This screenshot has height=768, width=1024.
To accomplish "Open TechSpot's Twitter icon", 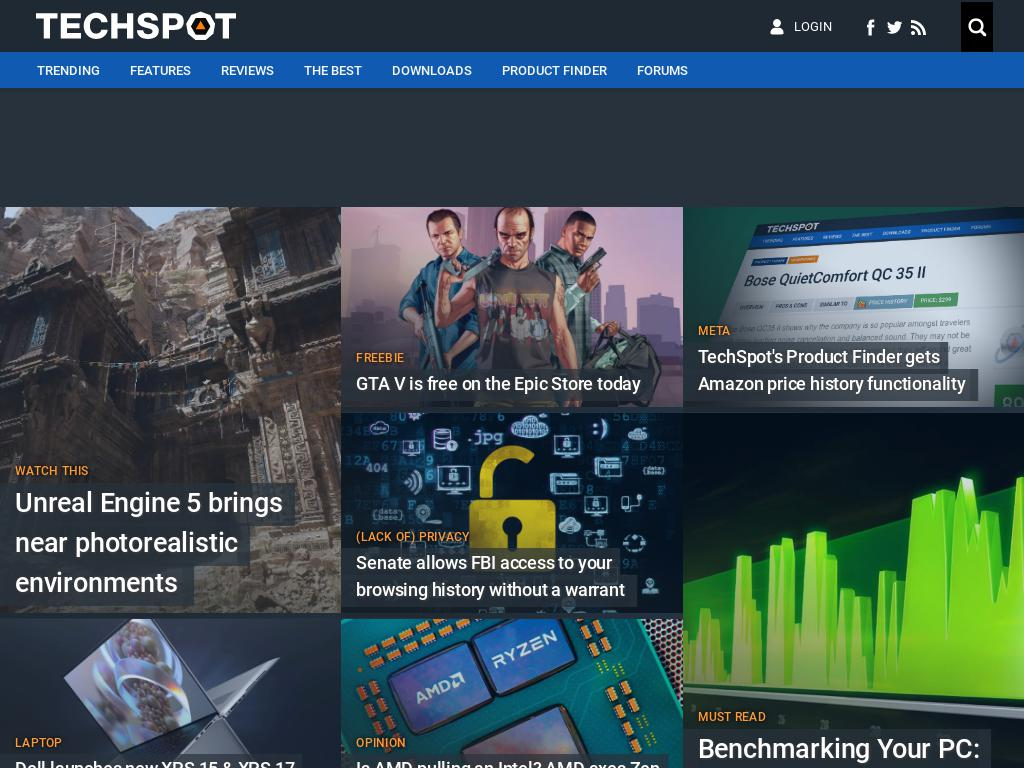I will coord(894,27).
